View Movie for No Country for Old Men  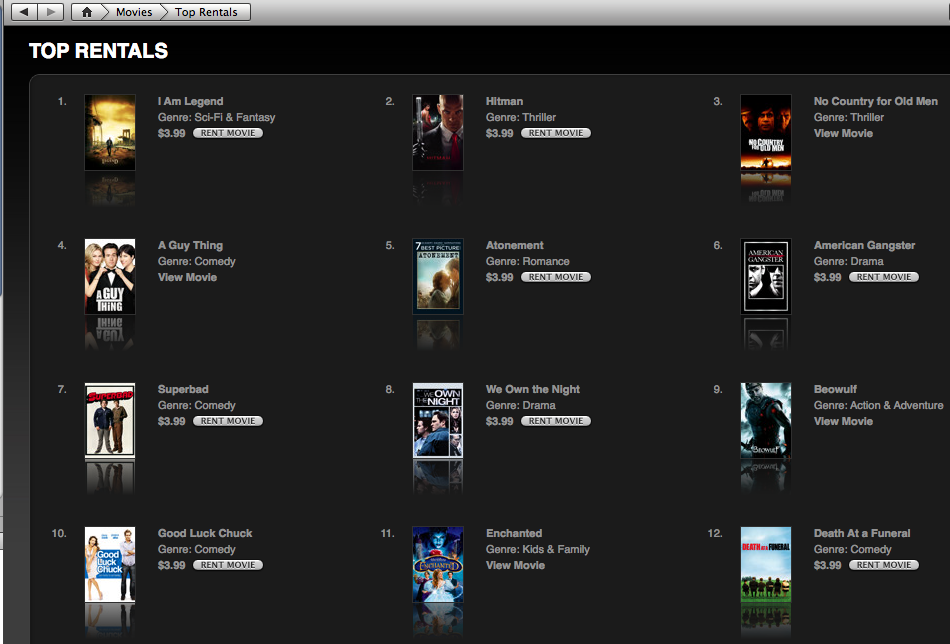[x=843, y=133]
